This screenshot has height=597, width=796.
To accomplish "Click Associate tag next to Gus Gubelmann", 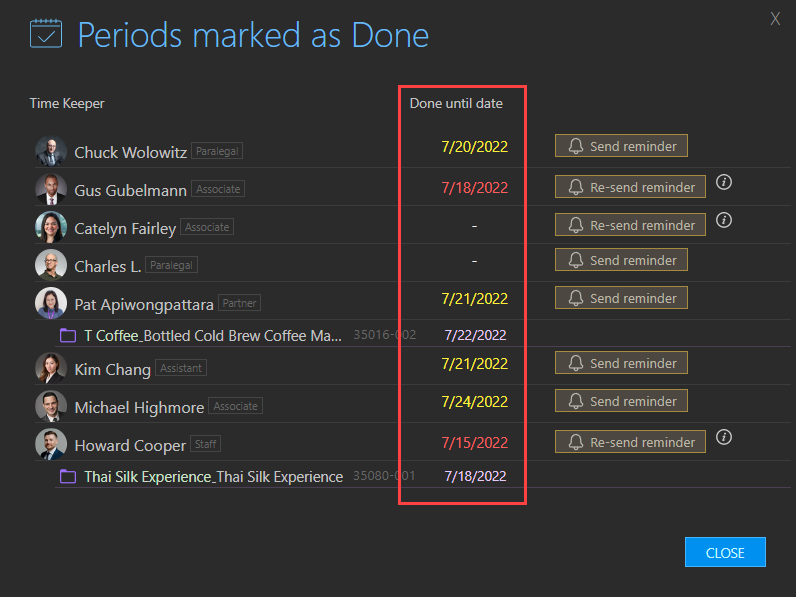I will [218, 189].
